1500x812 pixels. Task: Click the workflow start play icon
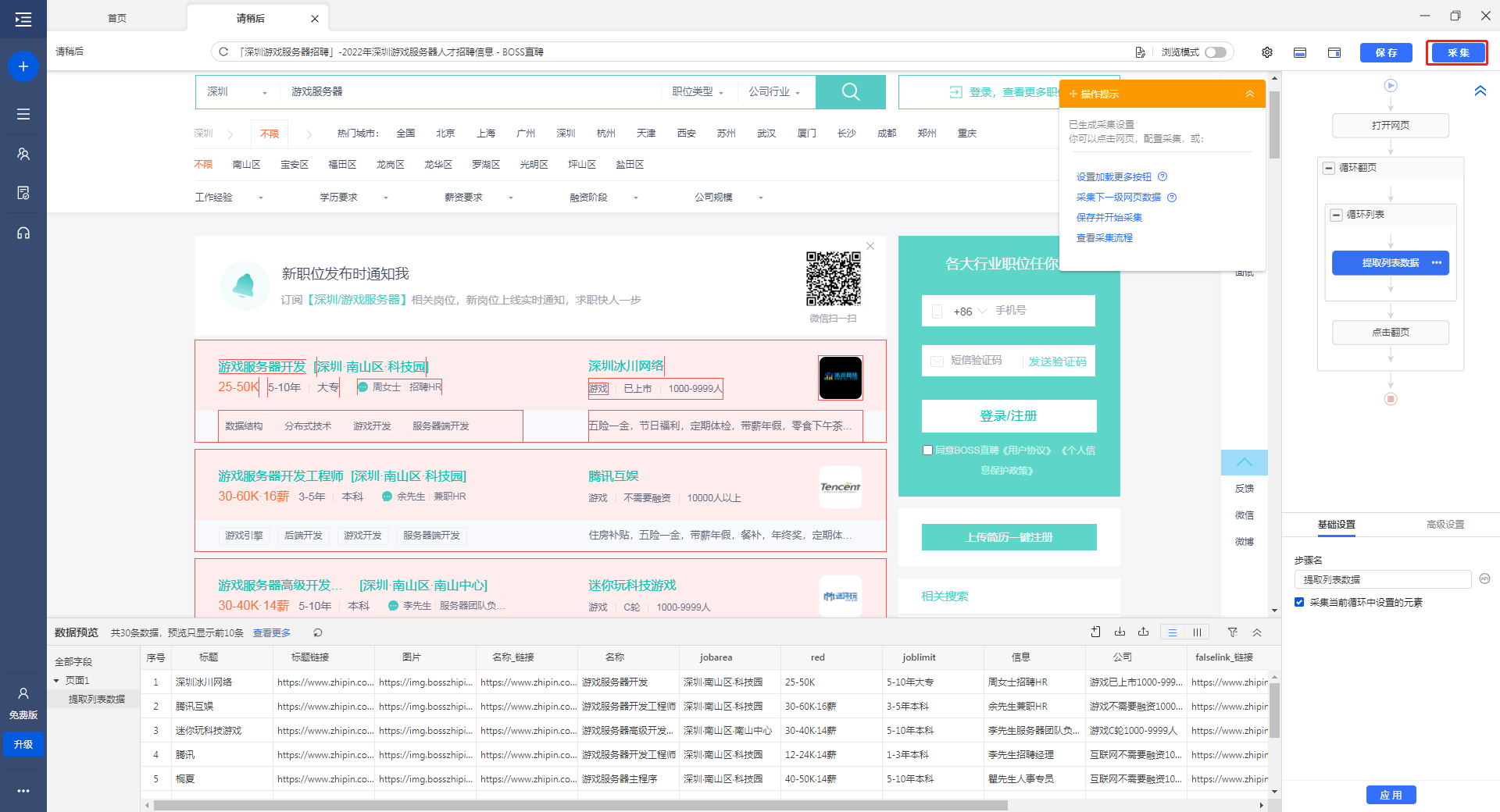[1391, 85]
